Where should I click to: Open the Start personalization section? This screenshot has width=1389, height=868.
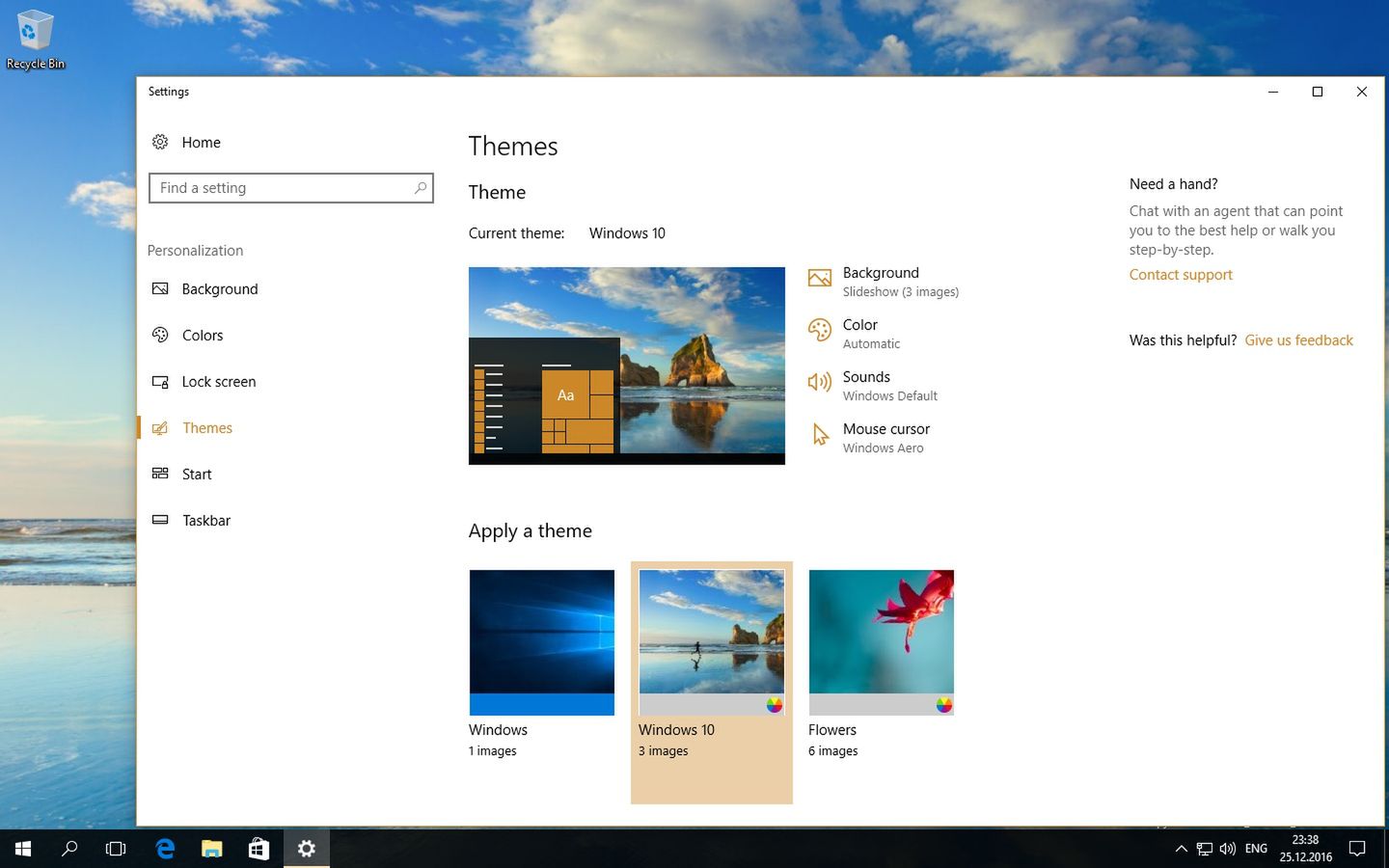coord(197,475)
